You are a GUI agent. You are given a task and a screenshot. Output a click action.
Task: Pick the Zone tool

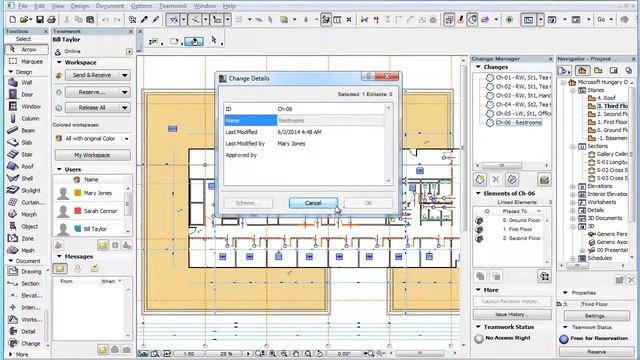[26, 238]
